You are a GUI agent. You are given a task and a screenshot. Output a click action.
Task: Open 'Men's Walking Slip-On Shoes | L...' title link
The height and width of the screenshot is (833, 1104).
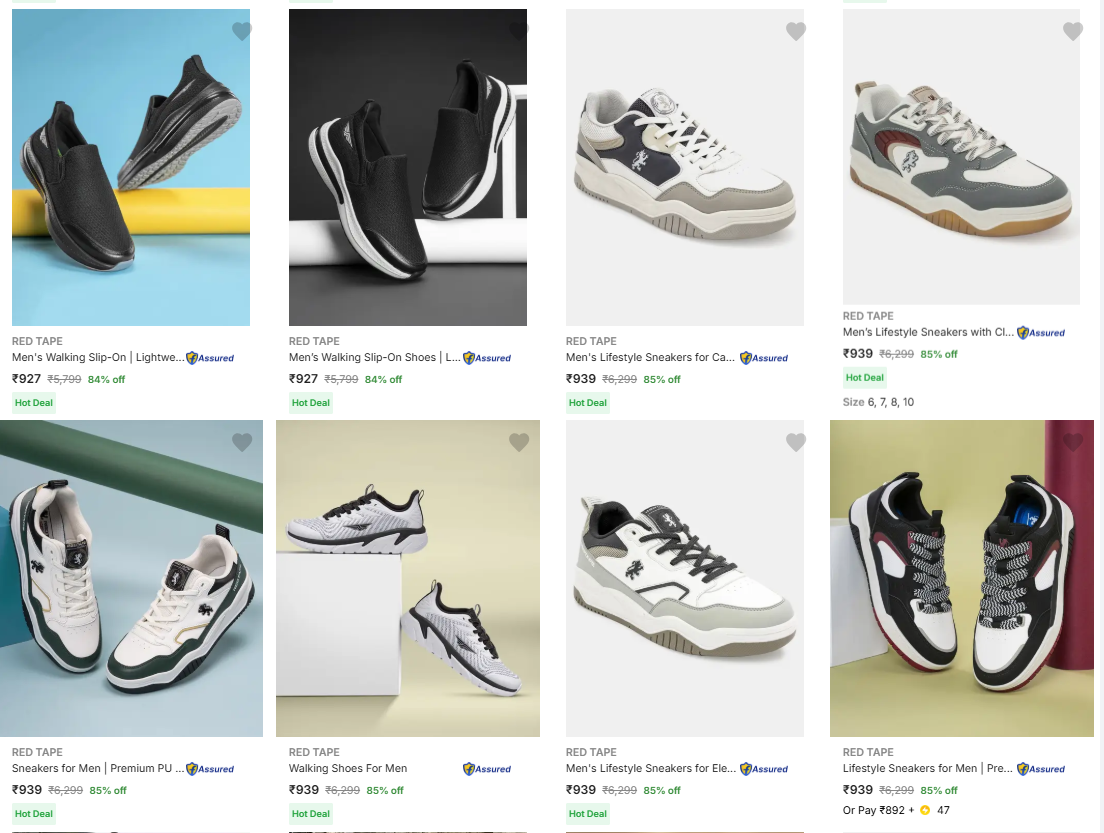point(374,357)
